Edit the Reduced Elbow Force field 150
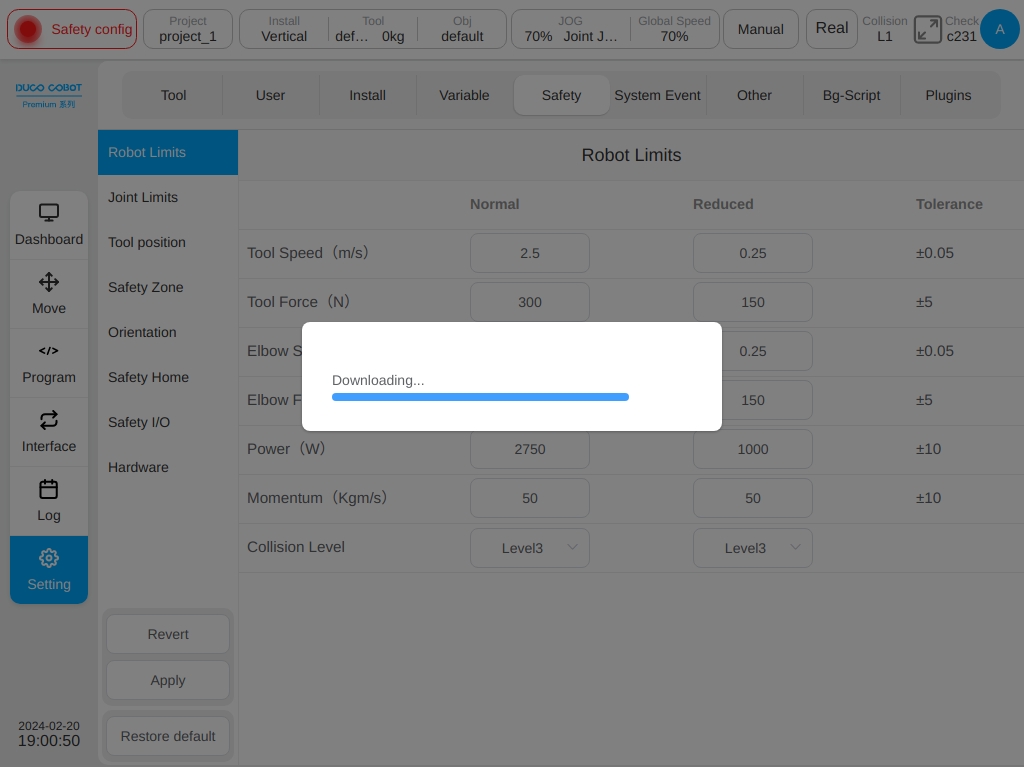1024x767 pixels. pyautogui.click(x=752, y=400)
